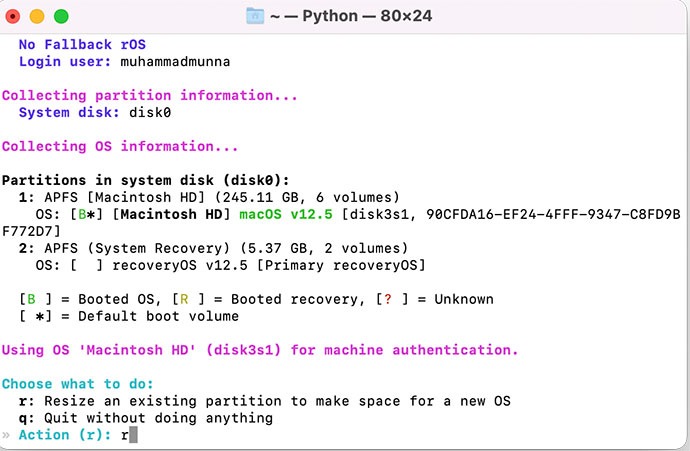
Task: Click the wrapped UUID ending 'F772D7]'
Action: [31, 231]
